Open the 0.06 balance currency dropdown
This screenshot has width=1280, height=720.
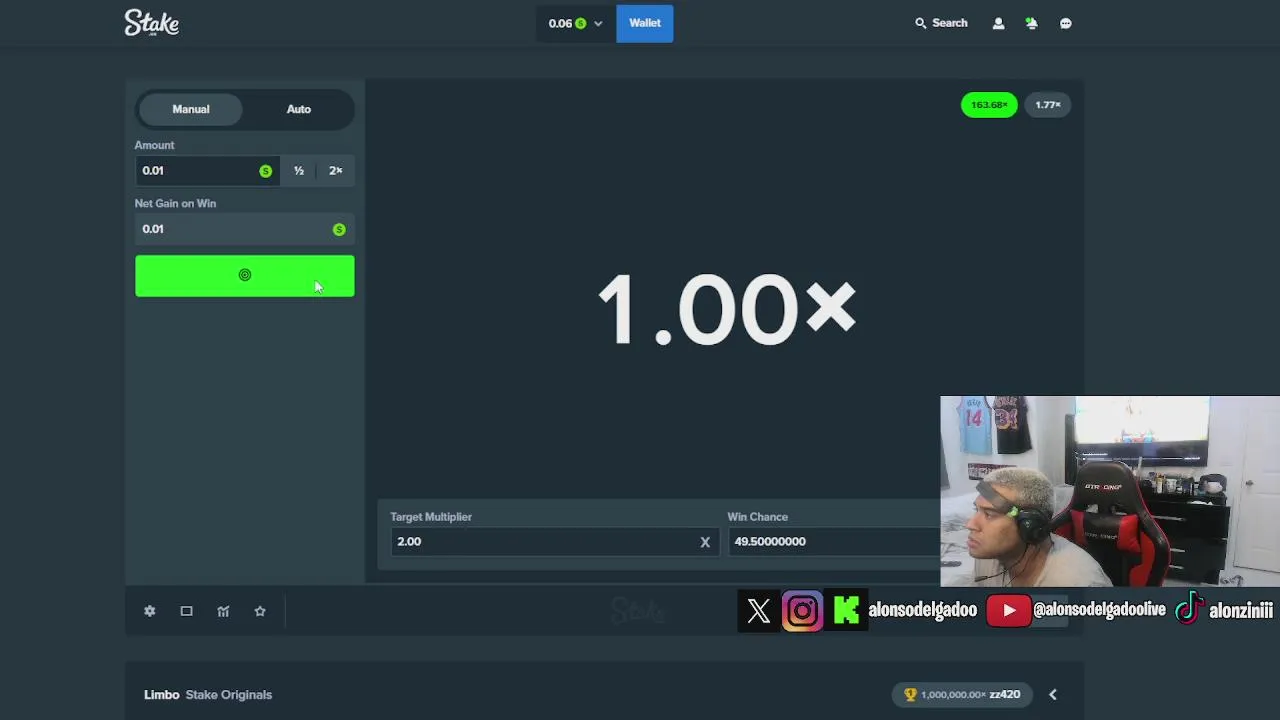[x=575, y=23]
